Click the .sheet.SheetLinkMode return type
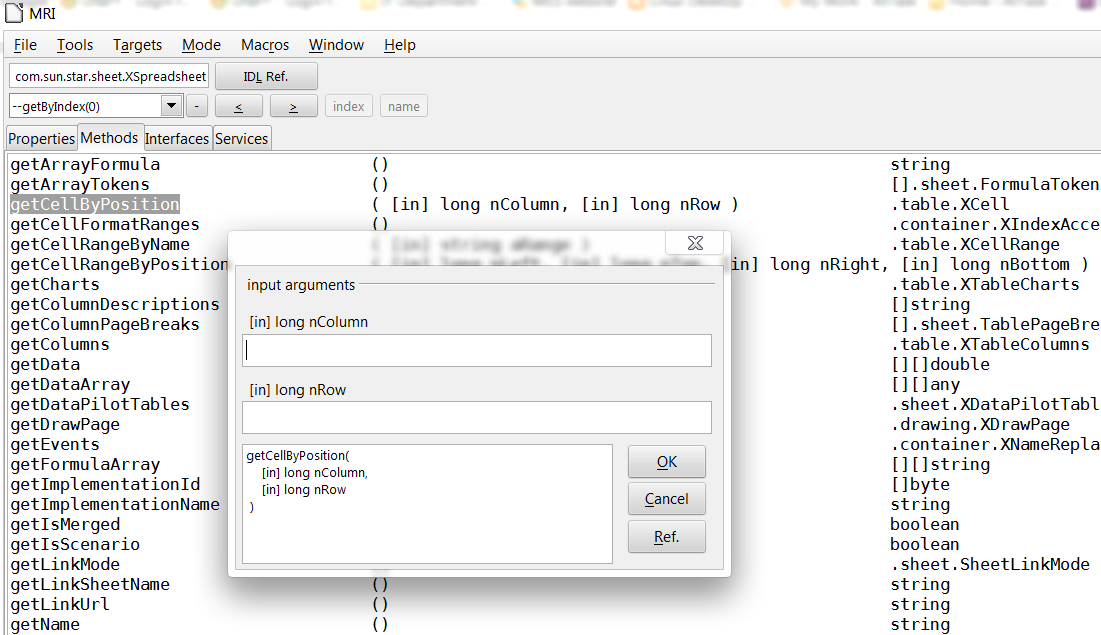Image resolution: width=1101 pixels, height=635 pixels. pyautogui.click(x=990, y=565)
